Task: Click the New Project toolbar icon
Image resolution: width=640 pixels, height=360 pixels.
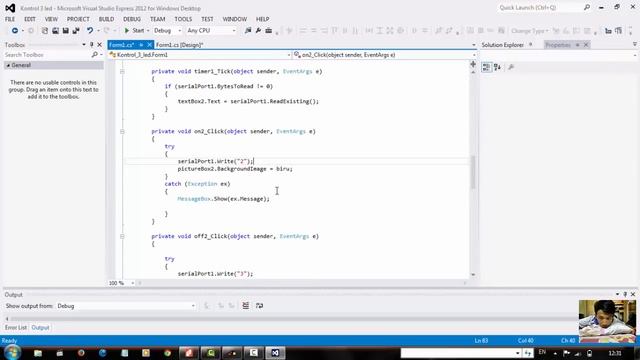Action: pyautogui.click(x=44, y=31)
